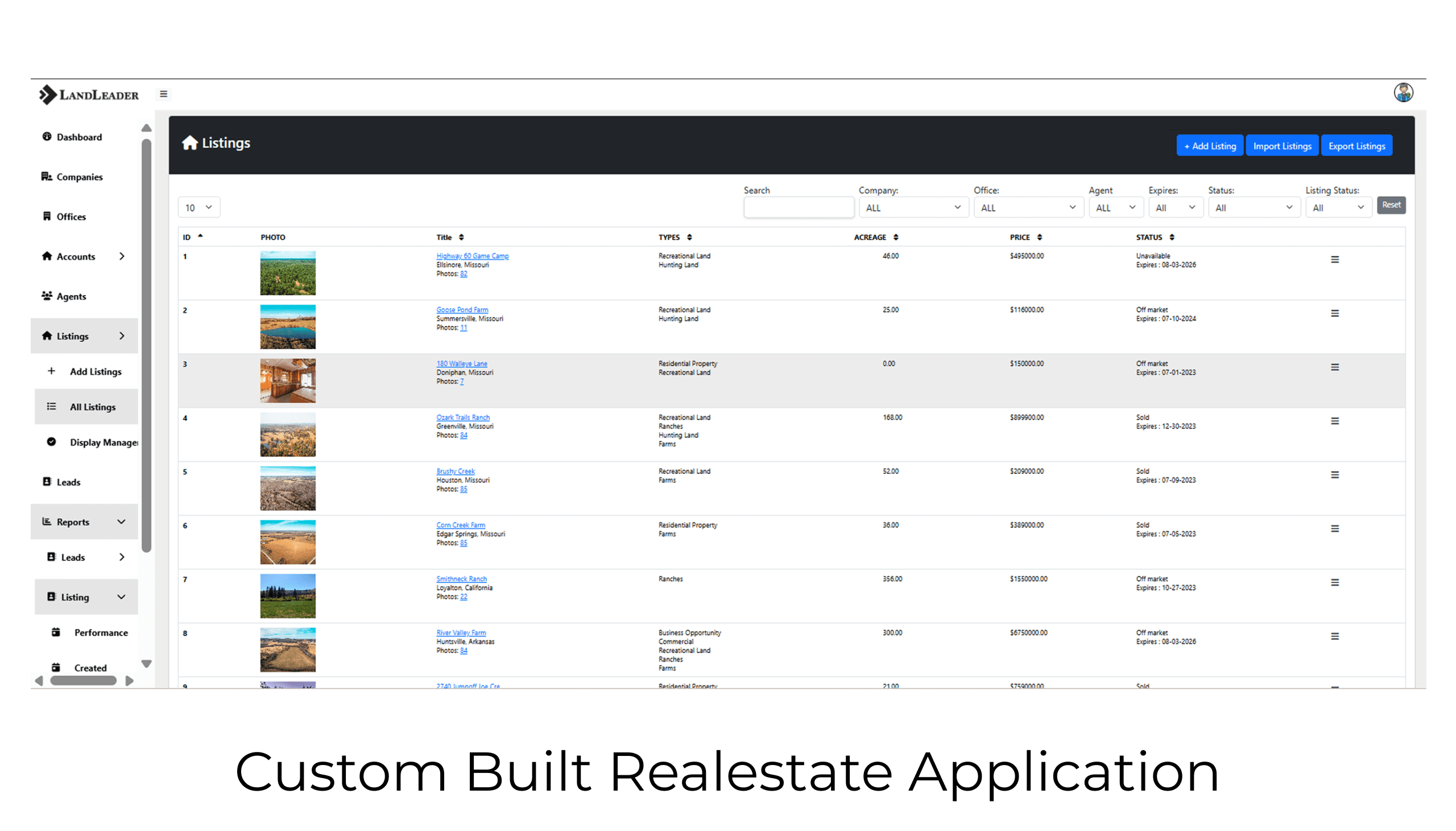
Task: Click the list icon beside All Listings
Action: click(51, 406)
